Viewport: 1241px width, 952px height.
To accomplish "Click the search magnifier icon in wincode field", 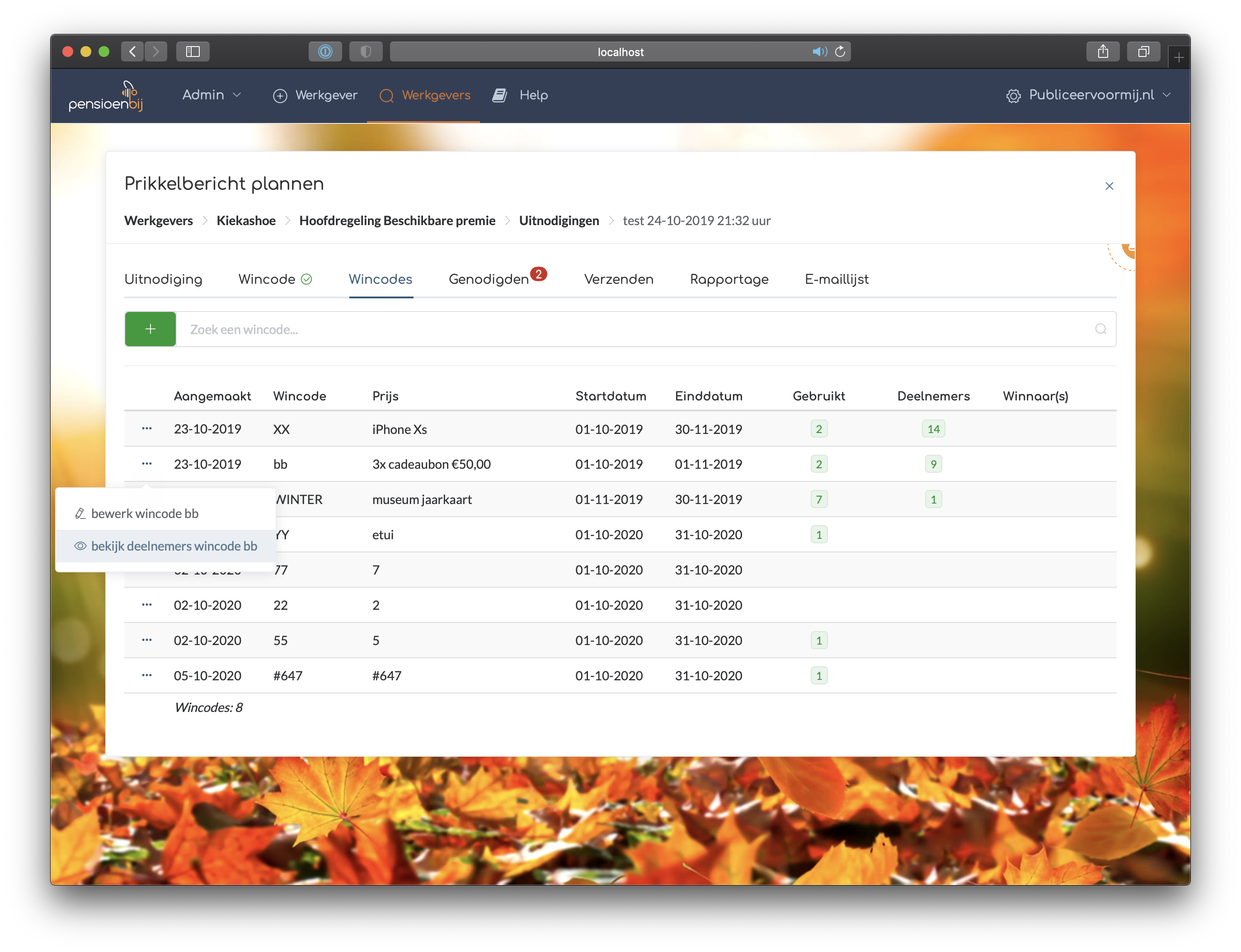I will [1100, 329].
